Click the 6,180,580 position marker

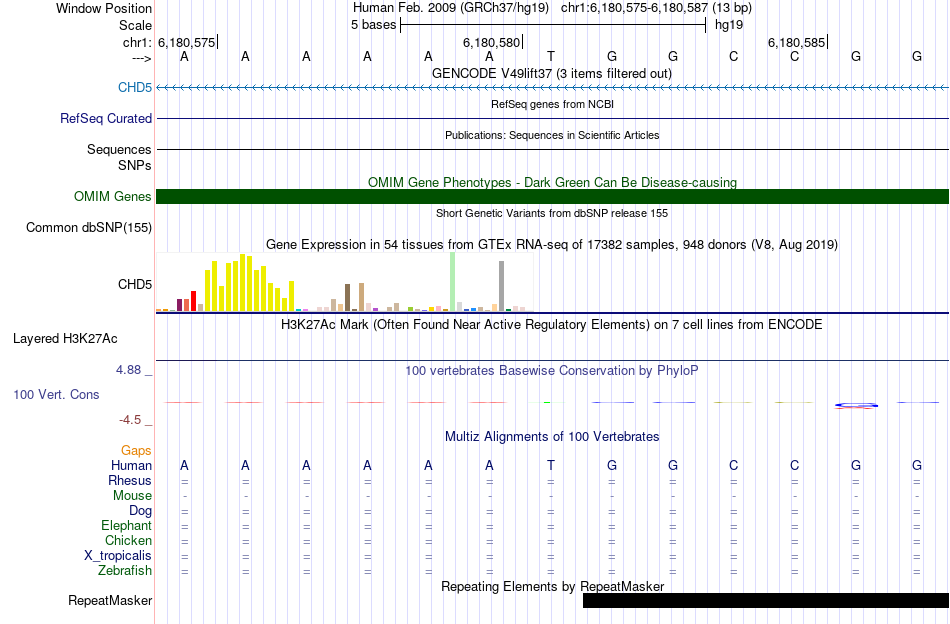[x=491, y=42]
